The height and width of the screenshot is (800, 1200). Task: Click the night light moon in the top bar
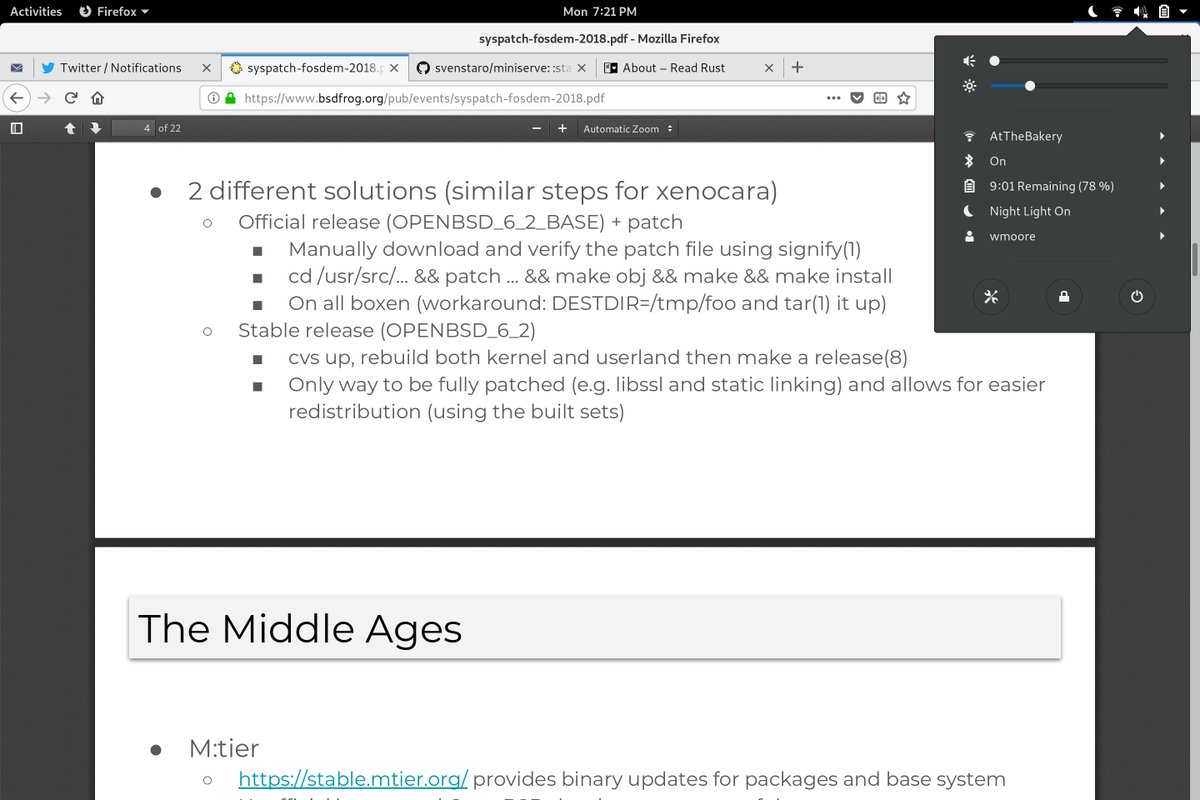[1092, 11]
